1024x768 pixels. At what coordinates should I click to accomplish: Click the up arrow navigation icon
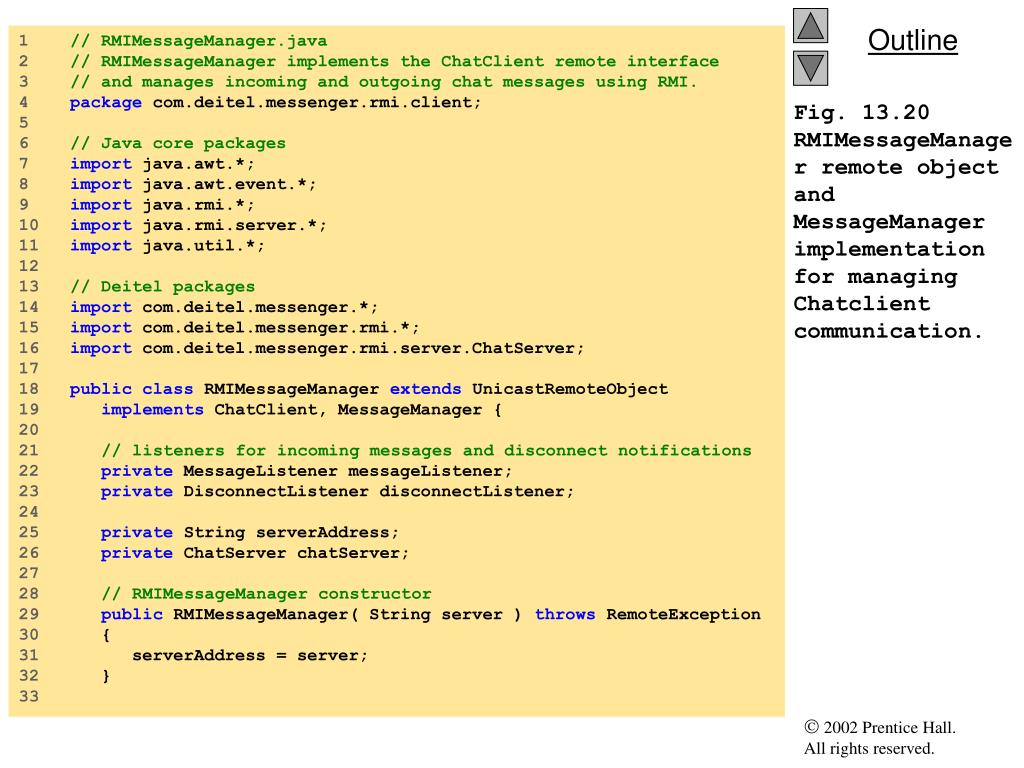(x=810, y=25)
